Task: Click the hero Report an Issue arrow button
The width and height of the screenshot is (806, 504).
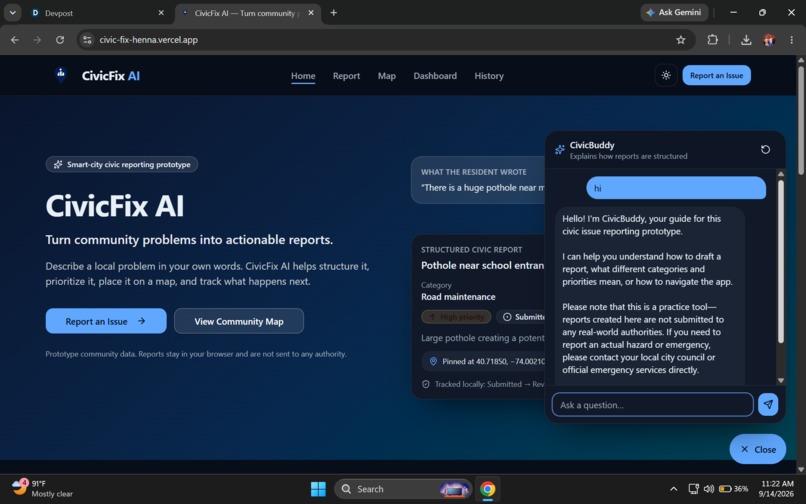Action: coord(106,321)
